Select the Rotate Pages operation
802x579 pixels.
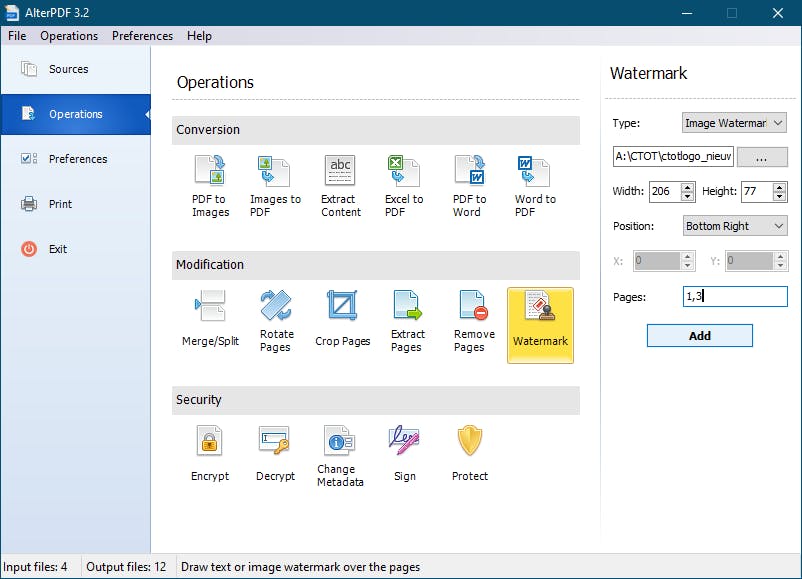[276, 321]
